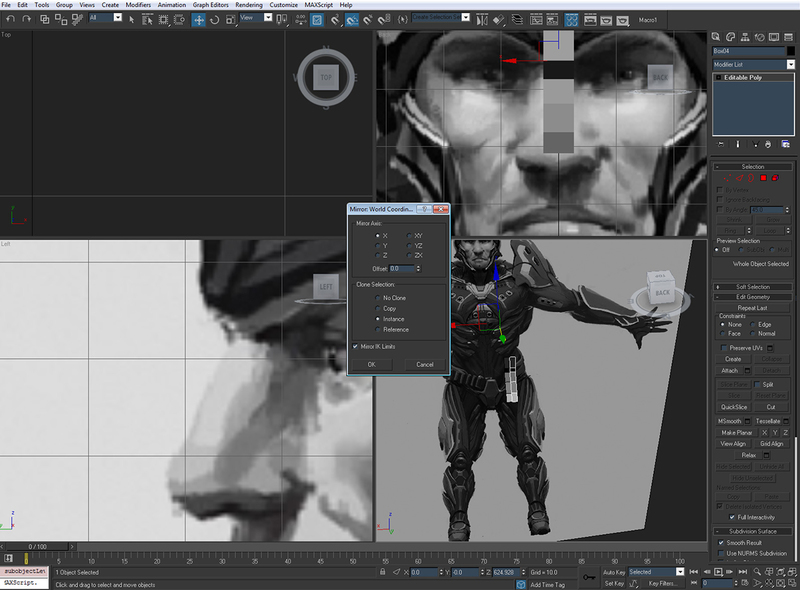Select Vertex sub-object level icon

pyautogui.click(x=726, y=178)
